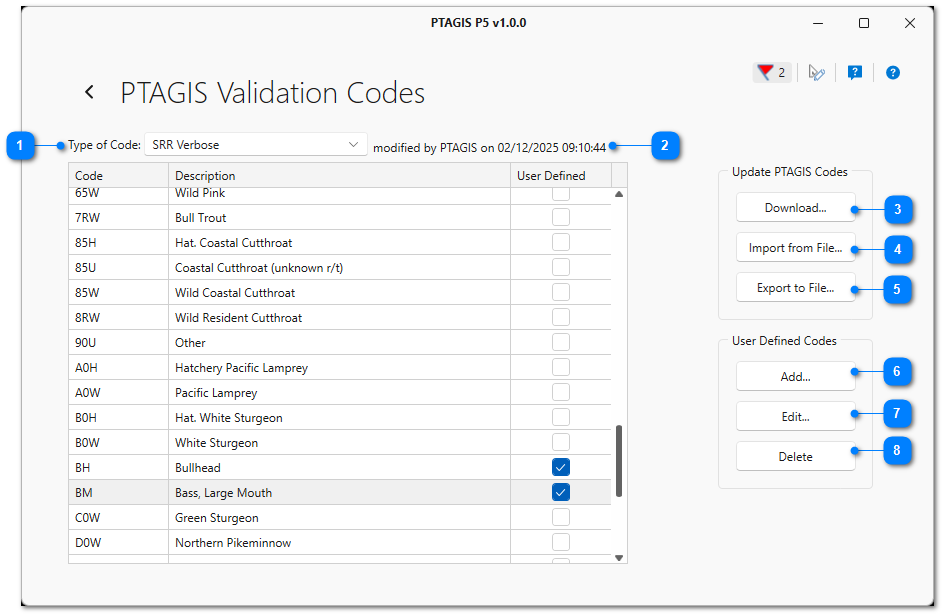Select the 'Other' description cell

(x=340, y=343)
